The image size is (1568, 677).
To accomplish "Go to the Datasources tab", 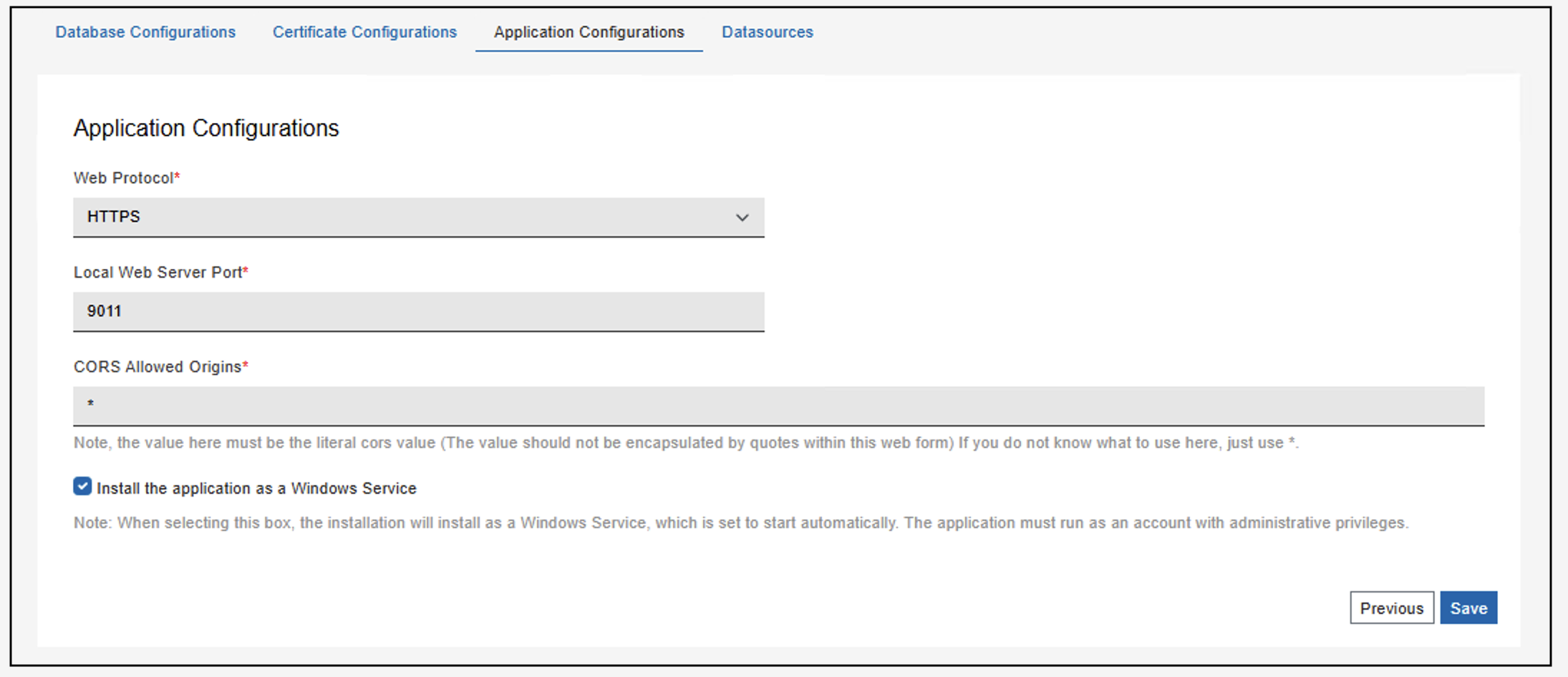I will (x=767, y=32).
